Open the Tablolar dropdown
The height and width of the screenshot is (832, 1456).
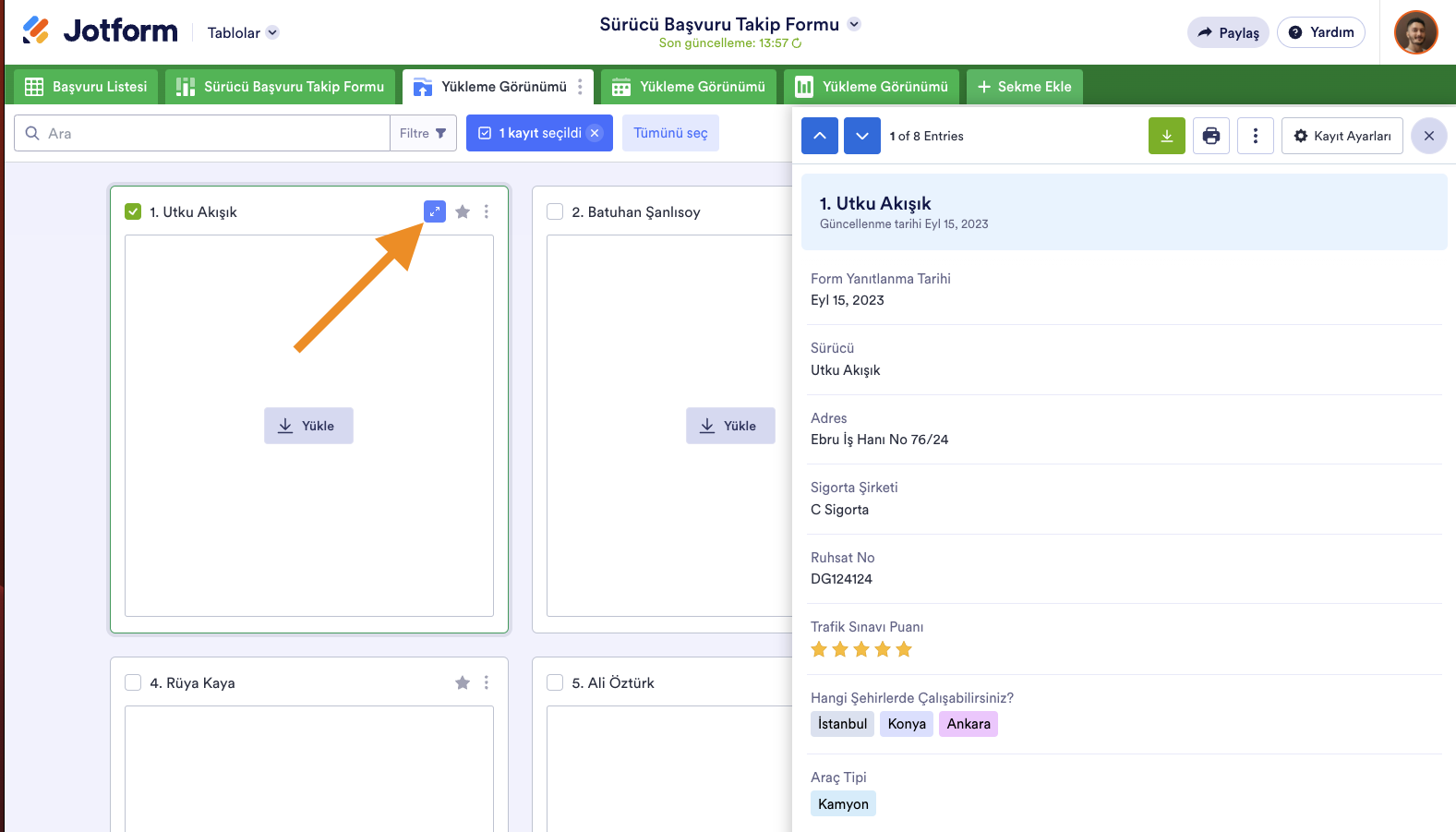243,32
